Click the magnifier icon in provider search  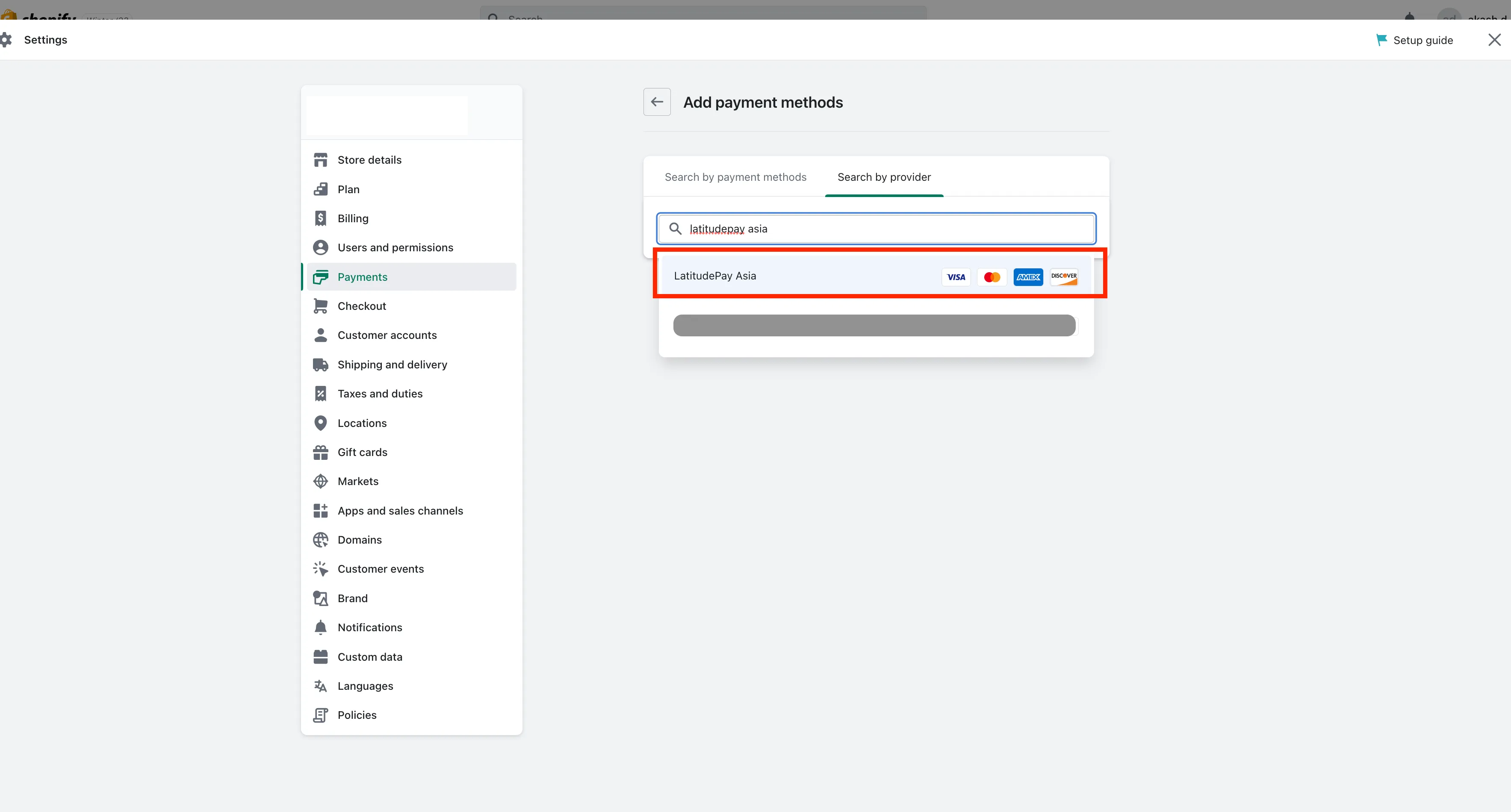[675, 229]
